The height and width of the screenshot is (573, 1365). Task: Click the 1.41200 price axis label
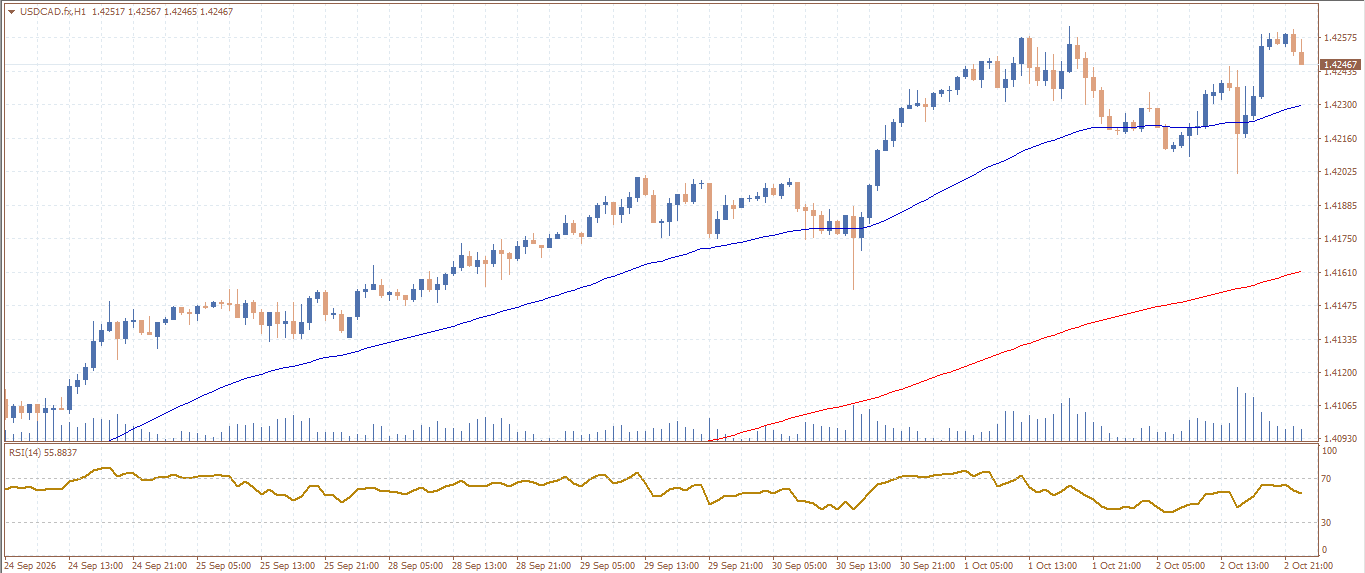(1340, 373)
